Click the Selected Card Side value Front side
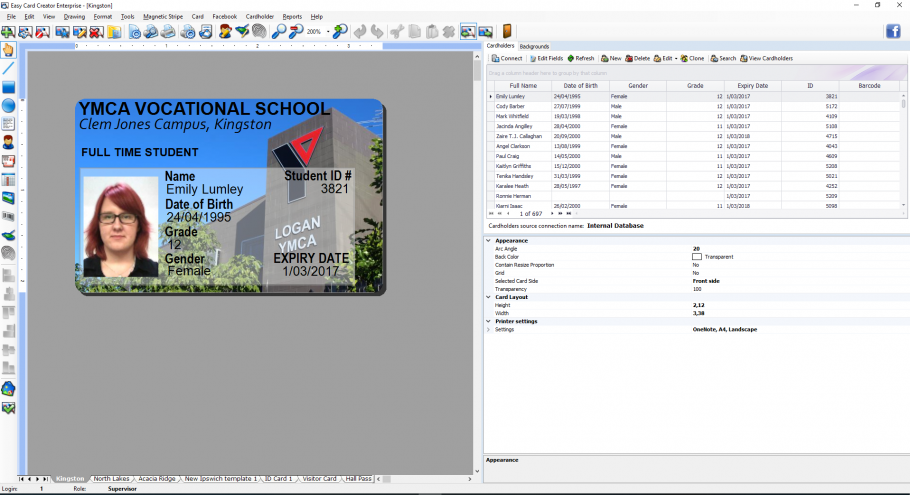Screen dimensions: 910x495 pos(706,281)
